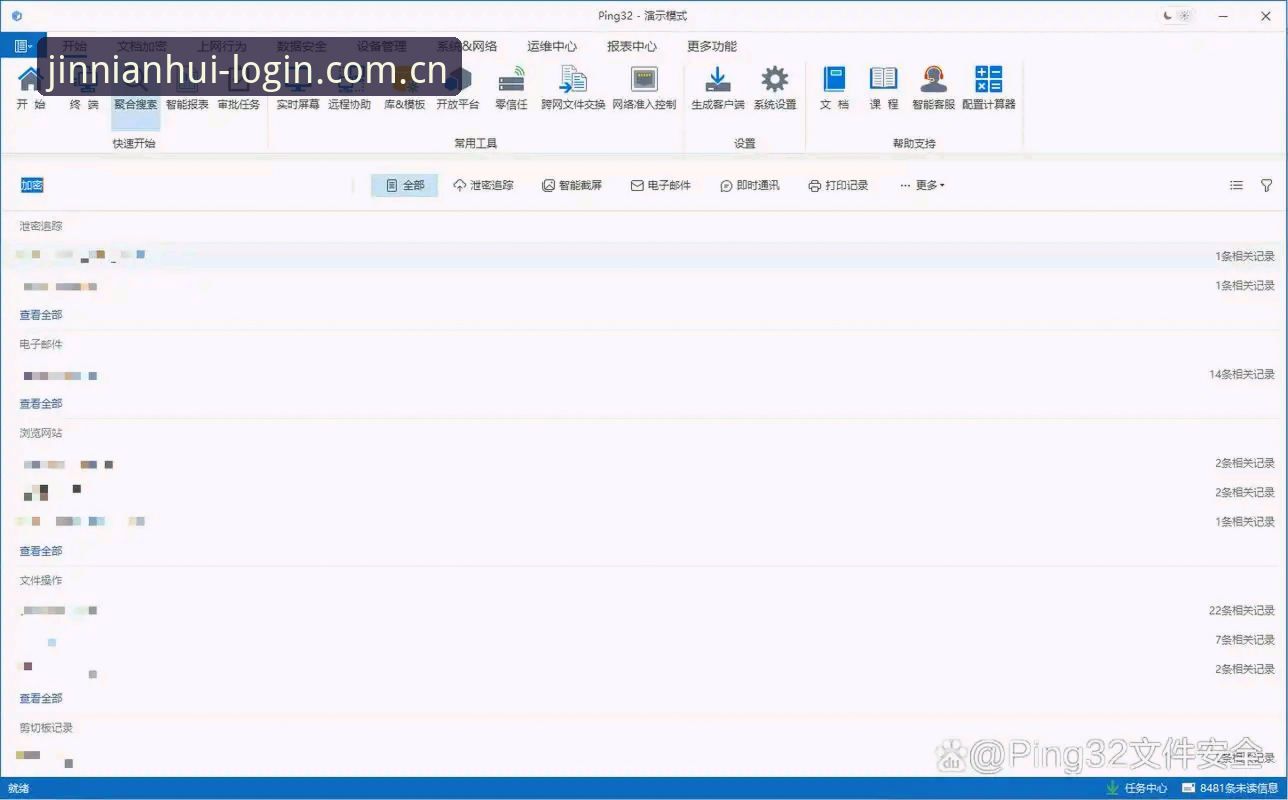Open the 终端 terminal tool
This screenshot has height=800, width=1288.
[84, 86]
